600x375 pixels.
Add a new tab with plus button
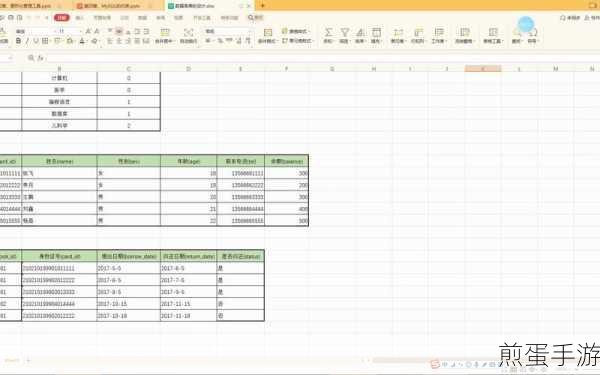262,5
